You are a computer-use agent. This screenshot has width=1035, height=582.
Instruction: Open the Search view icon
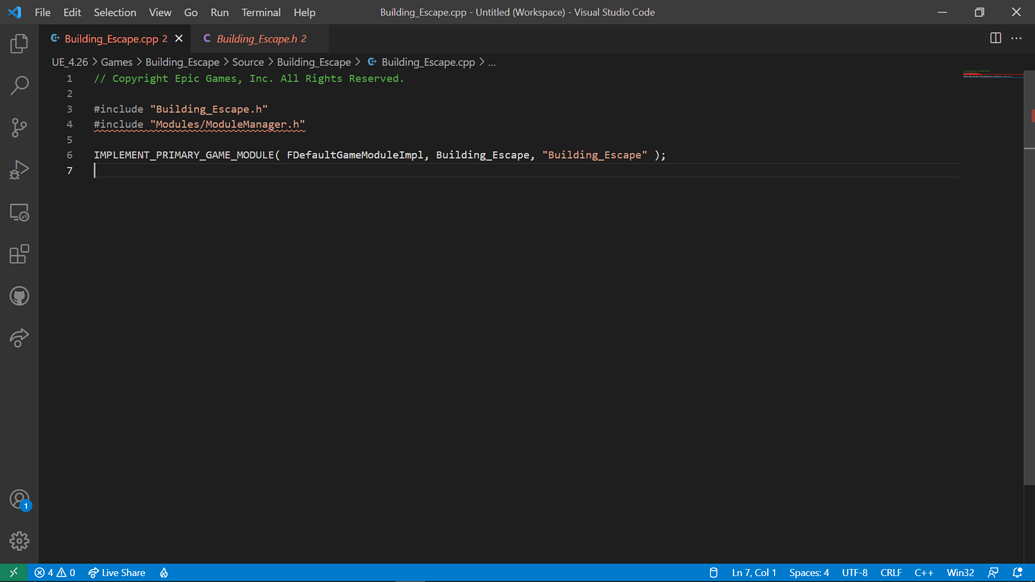[19, 86]
